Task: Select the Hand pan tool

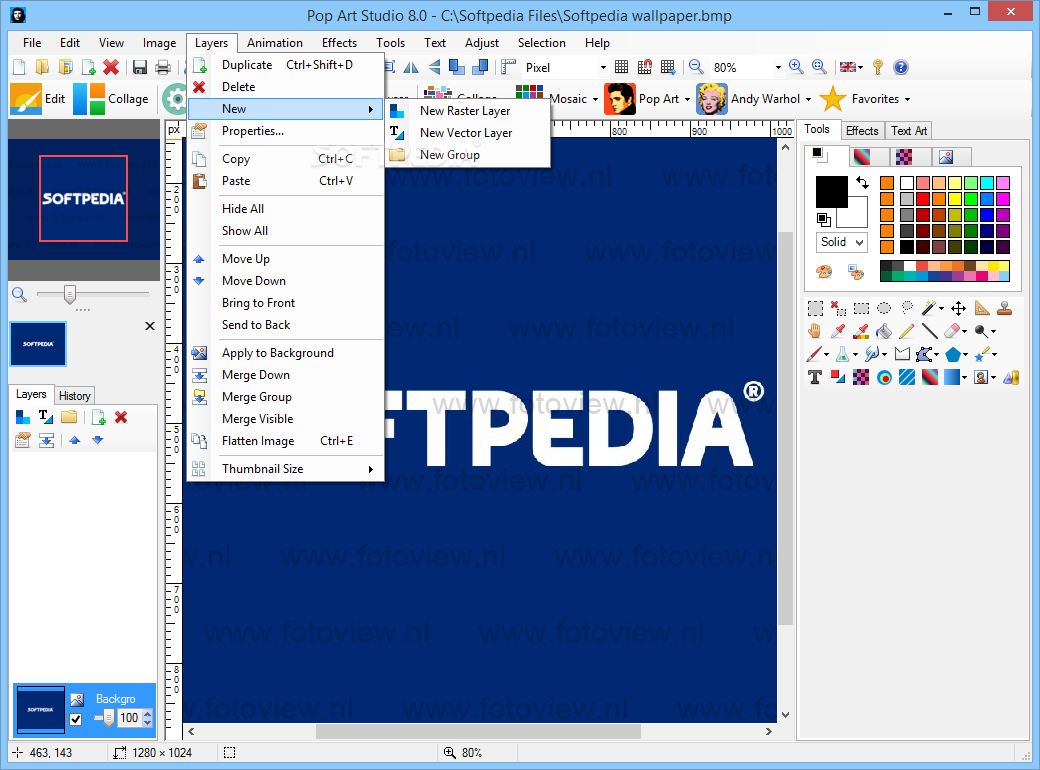Action: (814, 331)
